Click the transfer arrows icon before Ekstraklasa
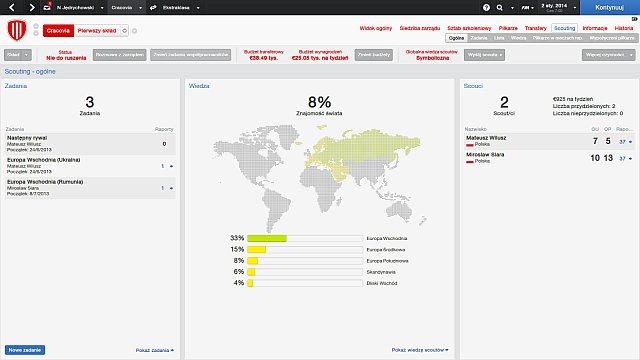Image resolution: width=640 pixels, height=360 pixels. click(x=153, y=7)
